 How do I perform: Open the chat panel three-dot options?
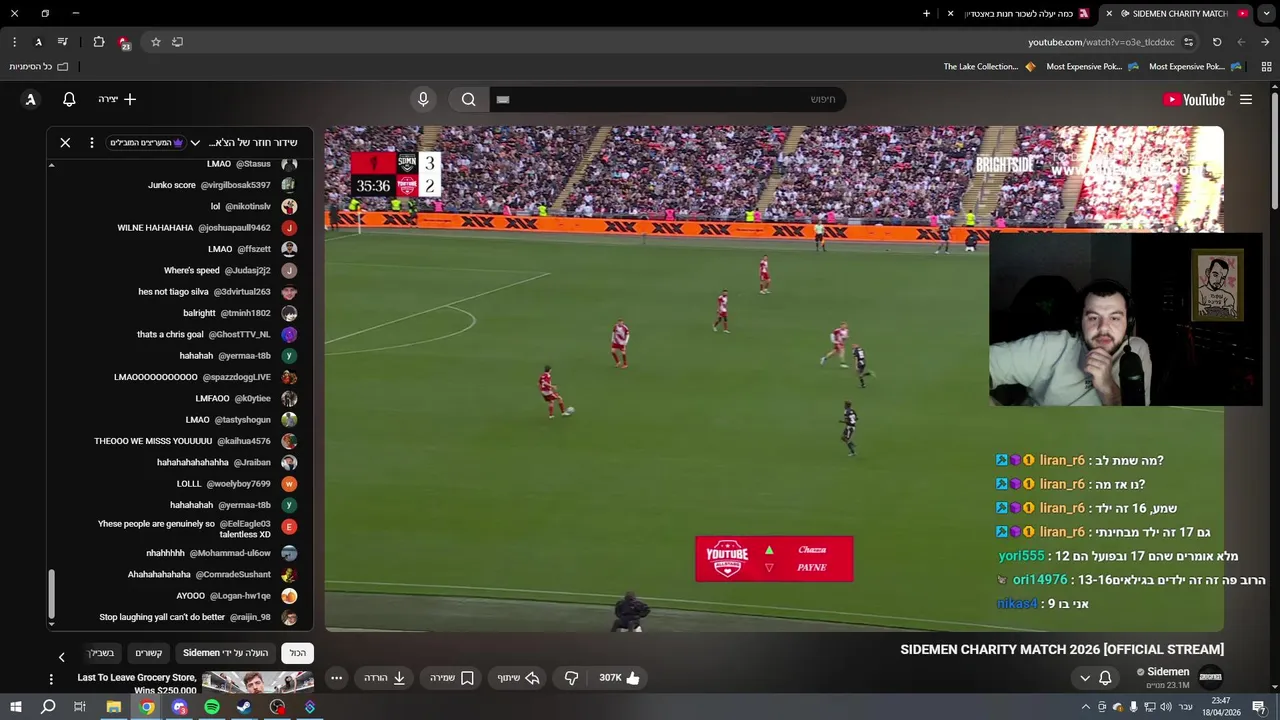pos(92,143)
